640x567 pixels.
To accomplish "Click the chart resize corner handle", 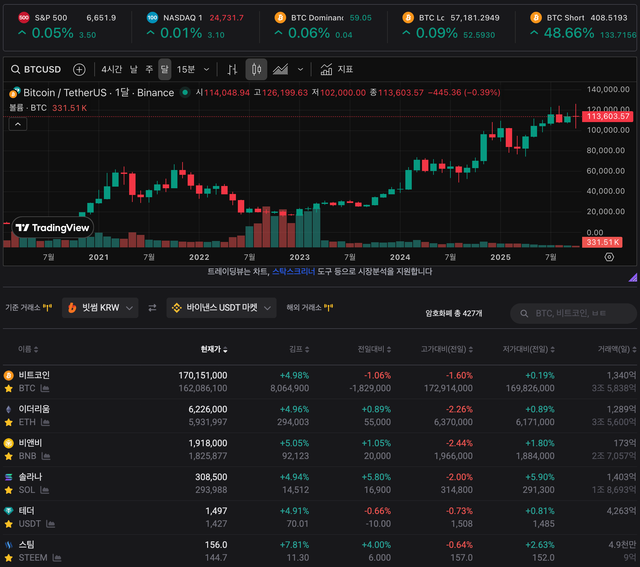I will click(x=633, y=278).
